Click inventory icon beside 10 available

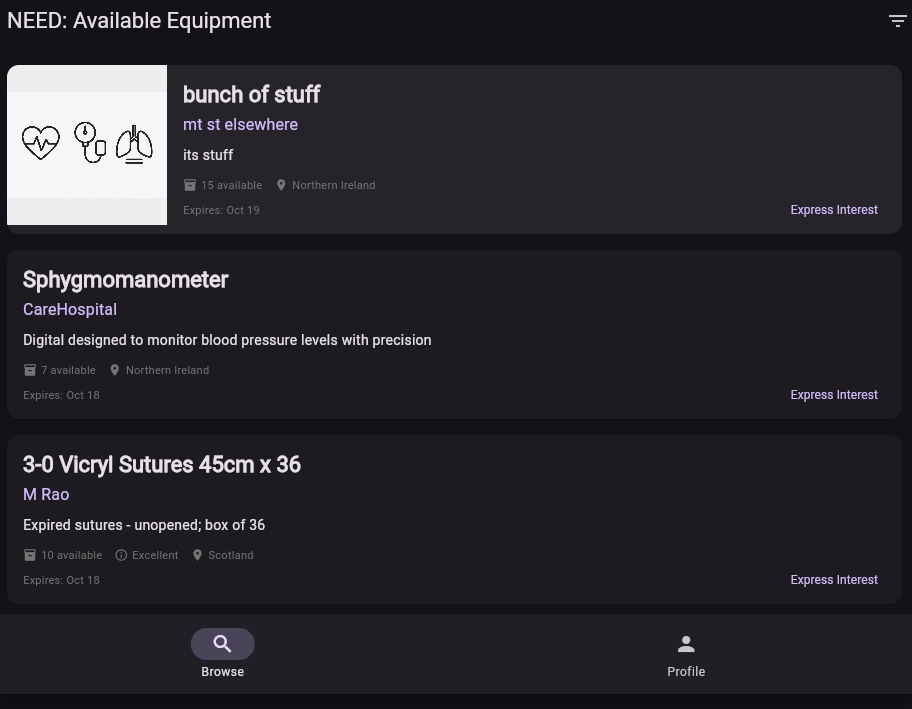(x=30, y=555)
